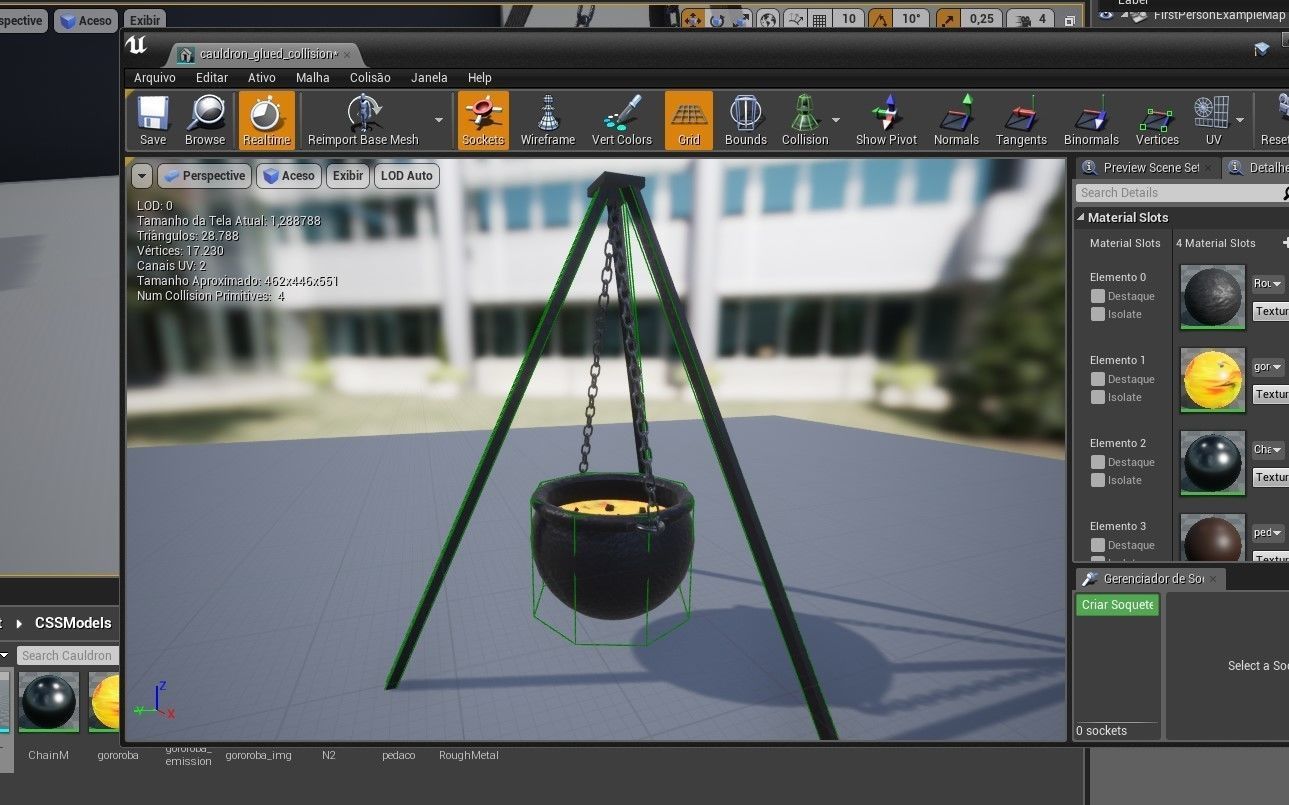Show mesh Binormals

coord(1091,121)
